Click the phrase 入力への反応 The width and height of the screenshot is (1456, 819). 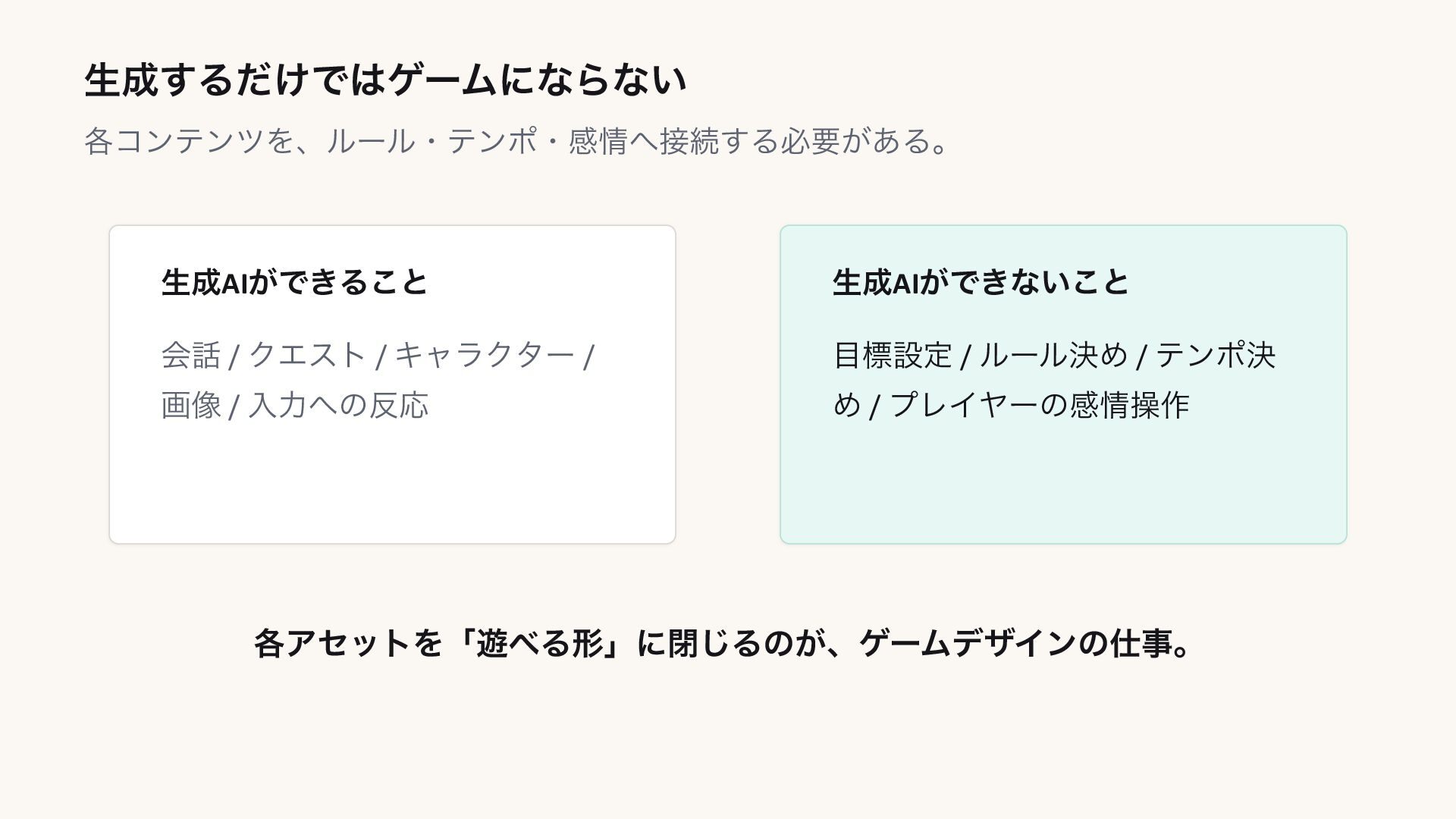339,405
